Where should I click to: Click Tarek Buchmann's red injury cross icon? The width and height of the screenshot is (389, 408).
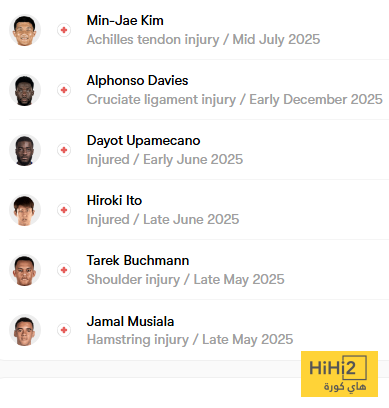[x=64, y=270]
